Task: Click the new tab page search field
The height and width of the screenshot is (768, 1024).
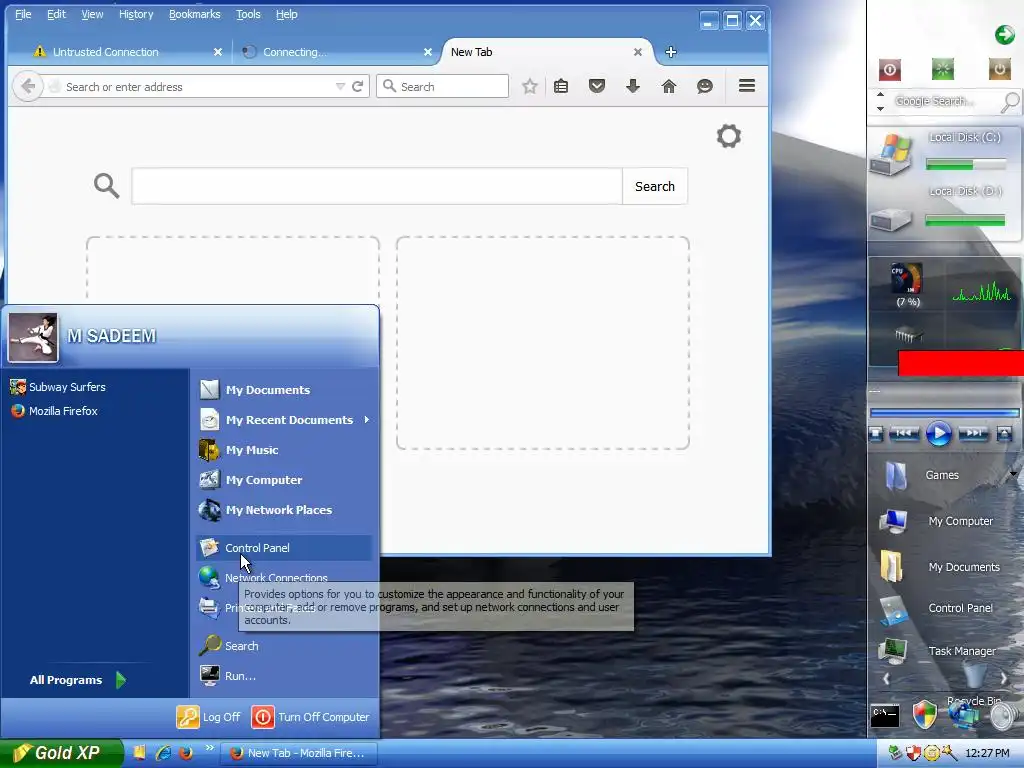Action: (377, 186)
